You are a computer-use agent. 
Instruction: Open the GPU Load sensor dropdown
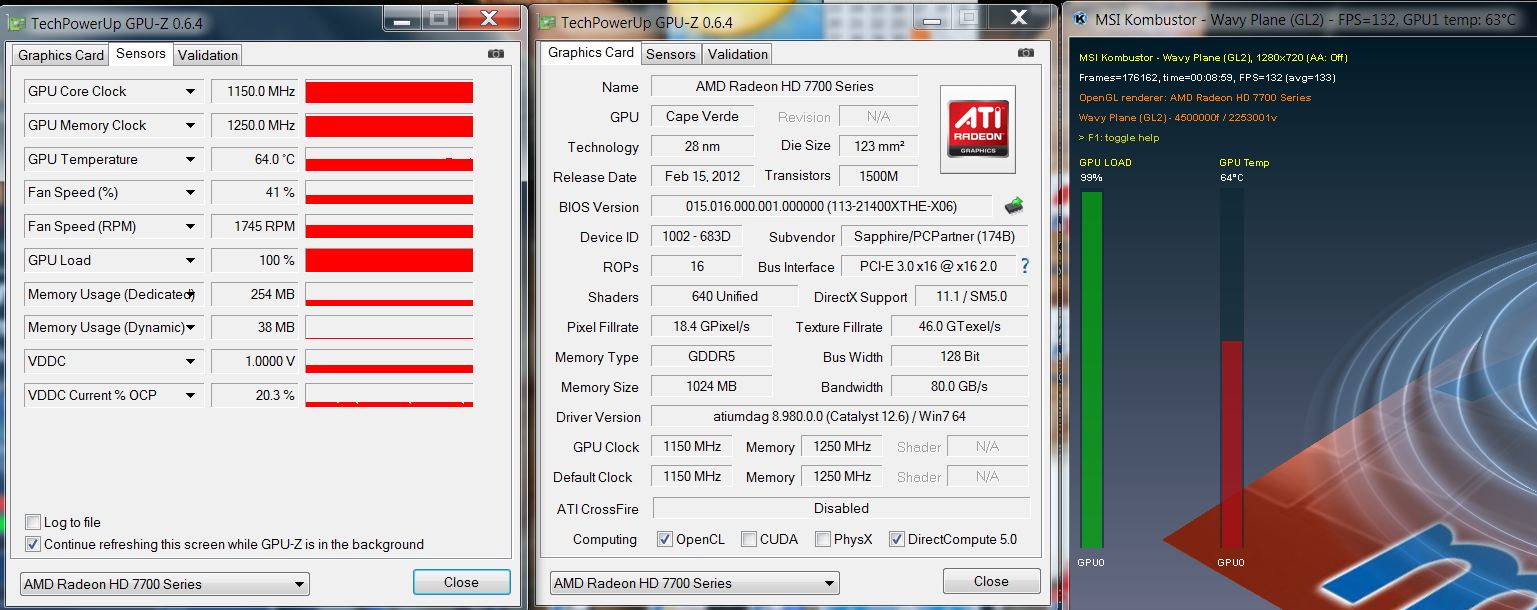(x=190, y=261)
